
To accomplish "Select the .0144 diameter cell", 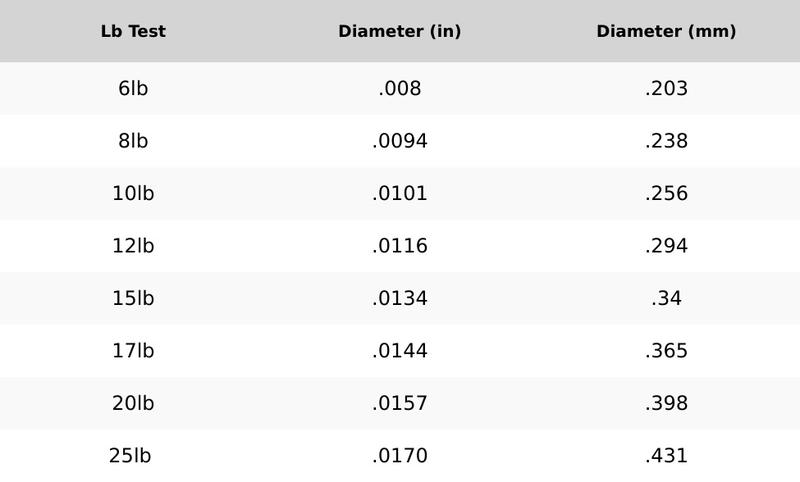I will coord(400,351).
